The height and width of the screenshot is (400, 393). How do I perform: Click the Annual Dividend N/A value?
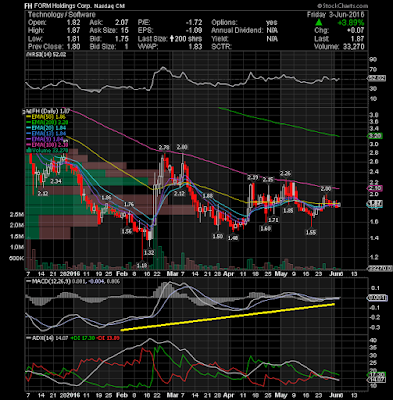click(272, 31)
